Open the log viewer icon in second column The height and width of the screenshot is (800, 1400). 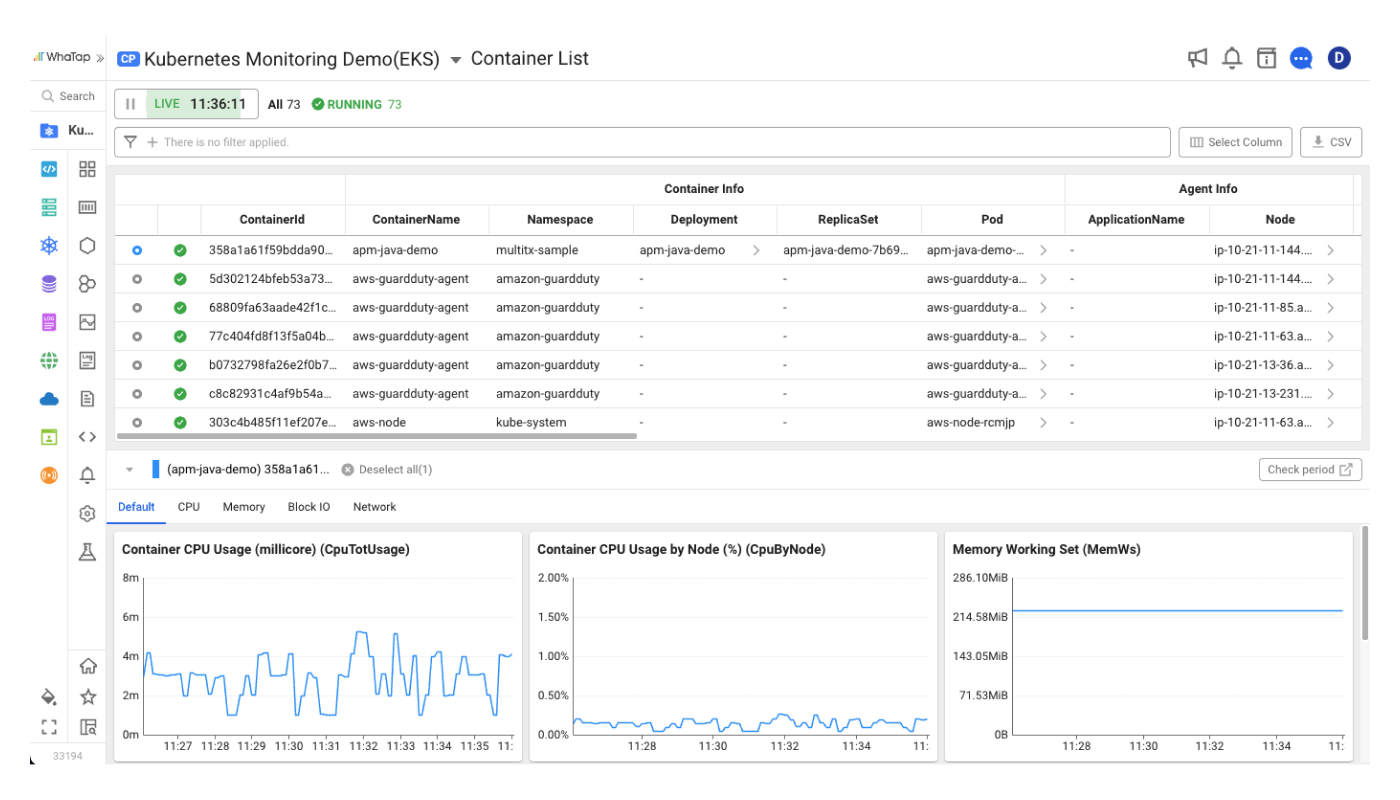tap(87, 360)
